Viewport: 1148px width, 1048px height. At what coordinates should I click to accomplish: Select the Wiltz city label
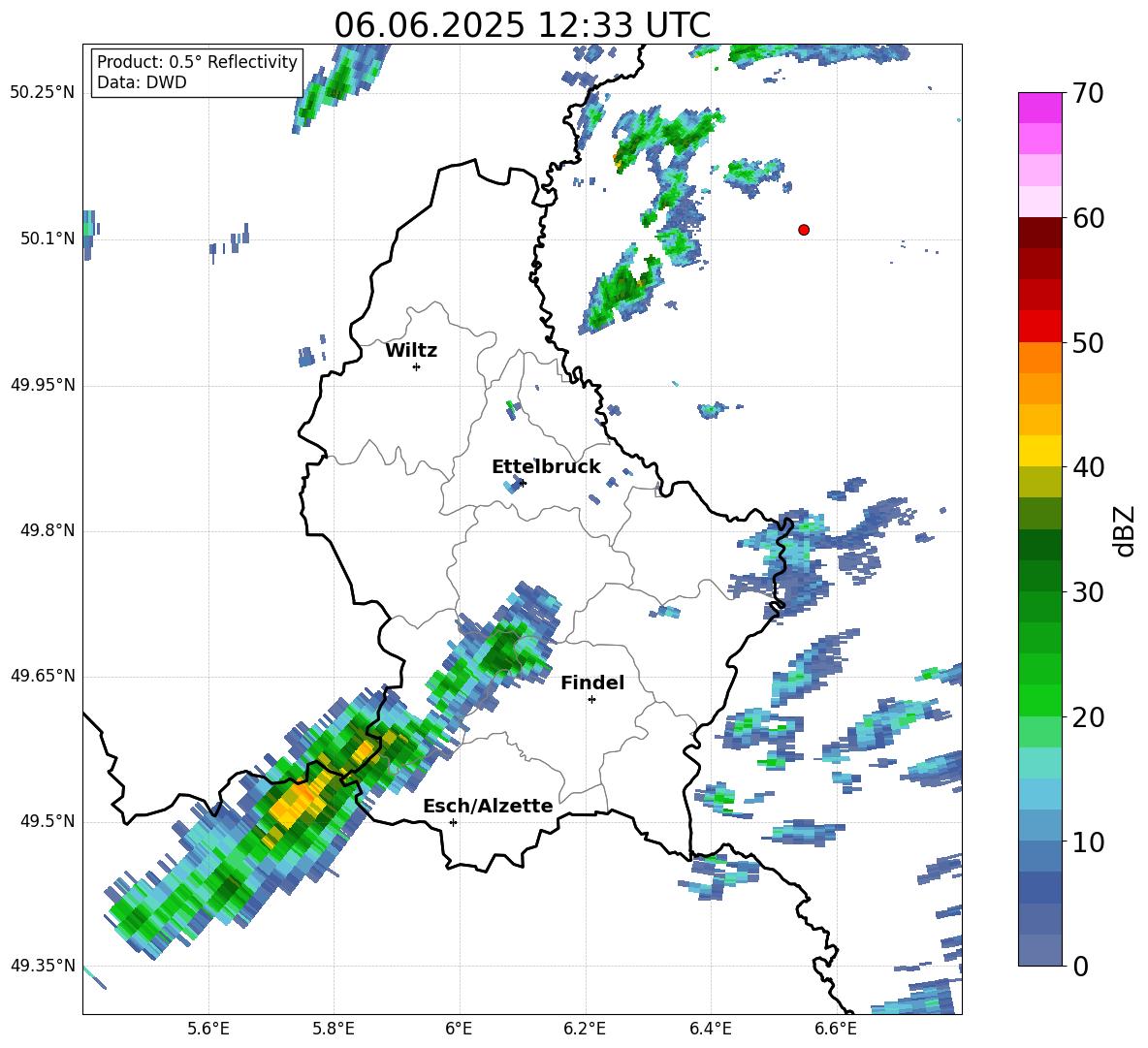(x=411, y=351)
